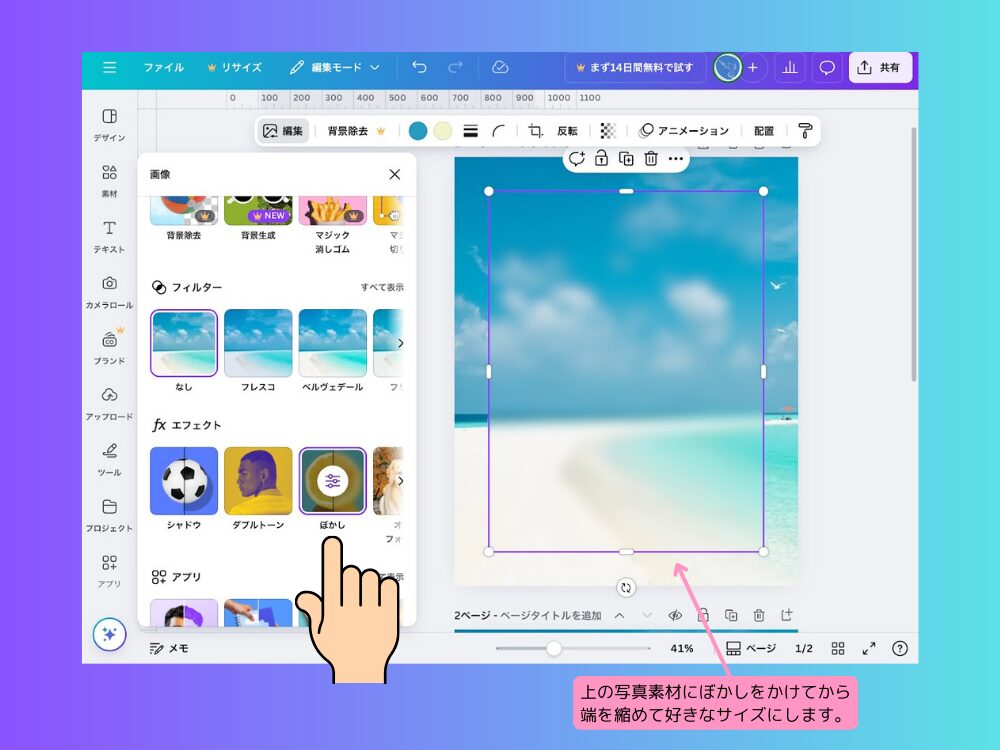Delete the selected image element

coord(651,158)
